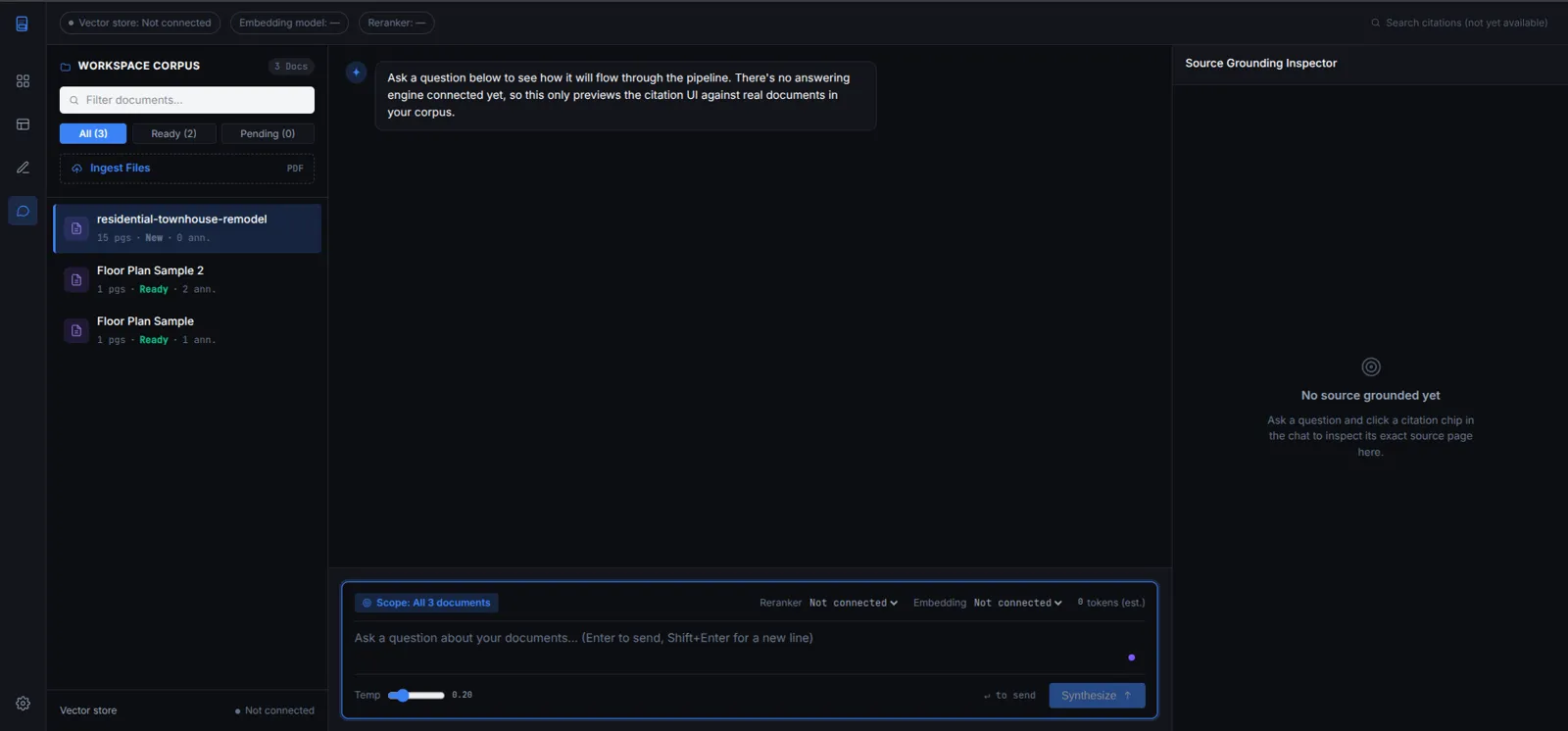
Task: Open the layout panel icon in the sidebar
Action: click(x=23, y=124)
